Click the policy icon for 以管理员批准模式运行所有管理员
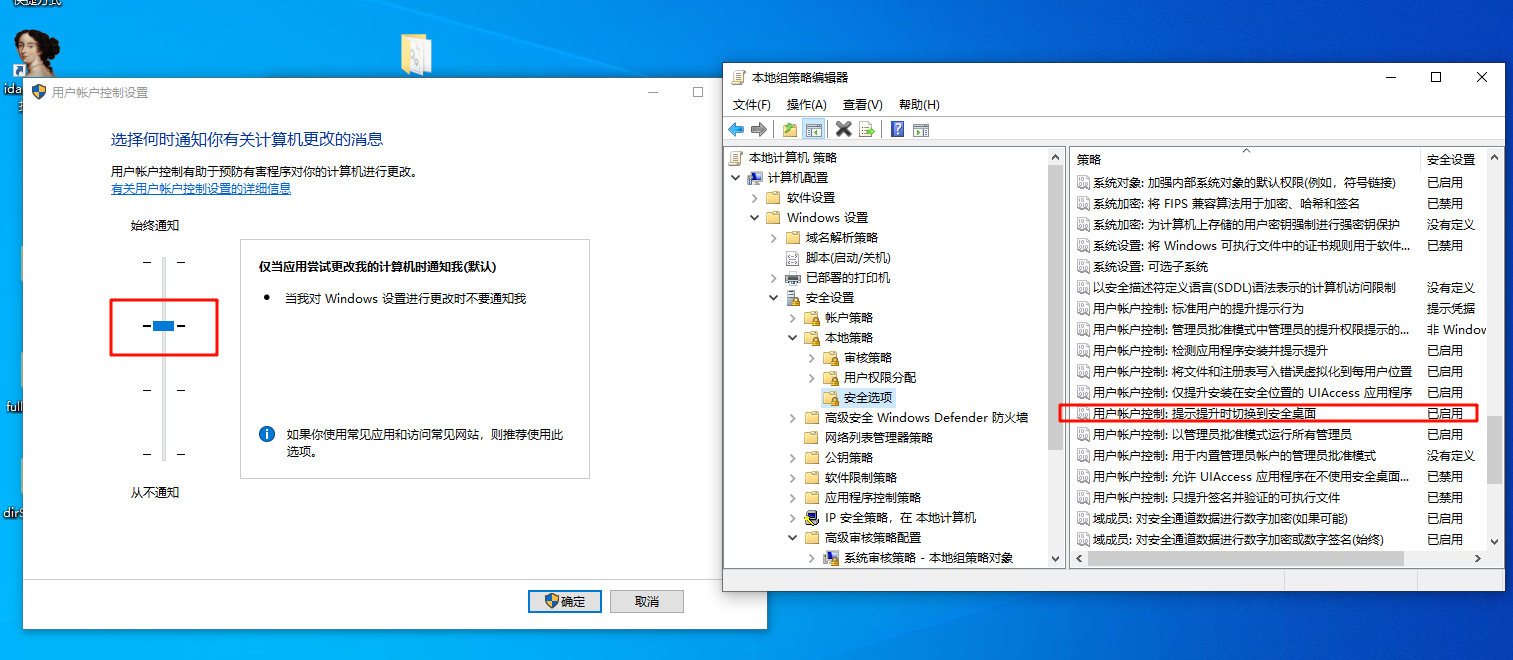 tap(1083, 434)
